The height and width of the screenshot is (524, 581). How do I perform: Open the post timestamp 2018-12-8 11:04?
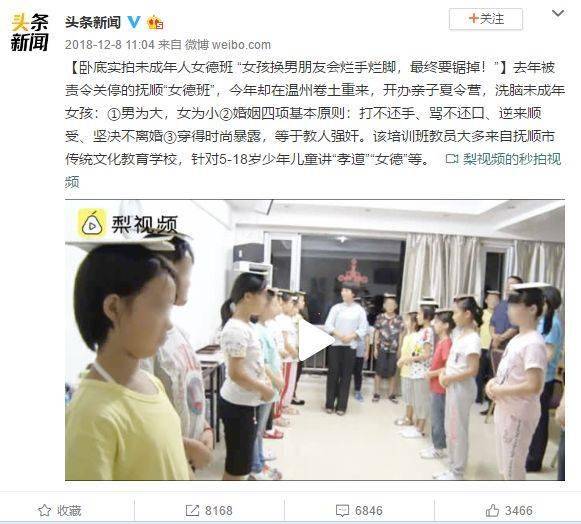pyautogui.click(x=110, y=45)
